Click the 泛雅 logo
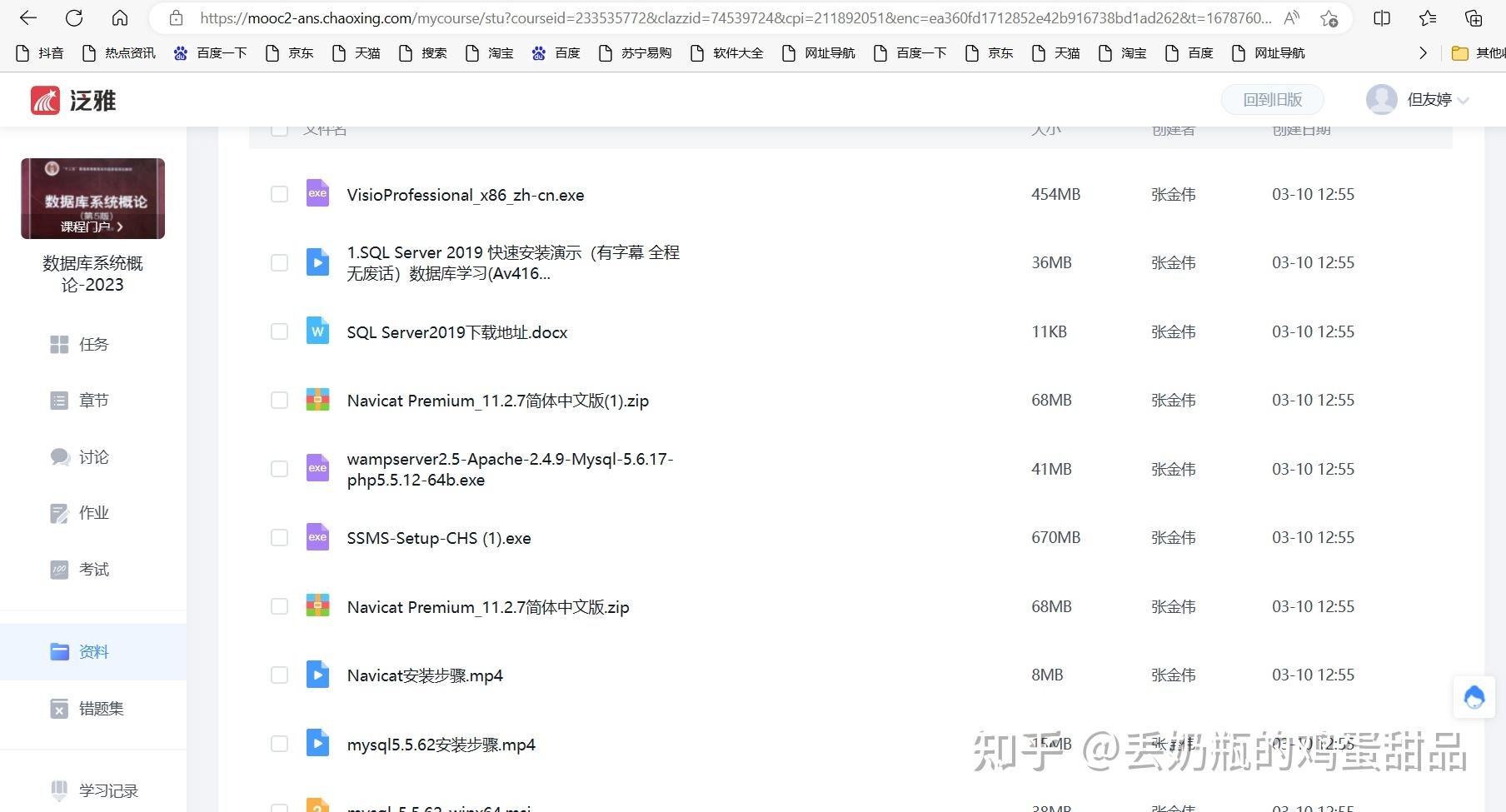Image resolution: width=1506 pixels, height=812 pixels. pyautogui.click(x=73, y=100)
